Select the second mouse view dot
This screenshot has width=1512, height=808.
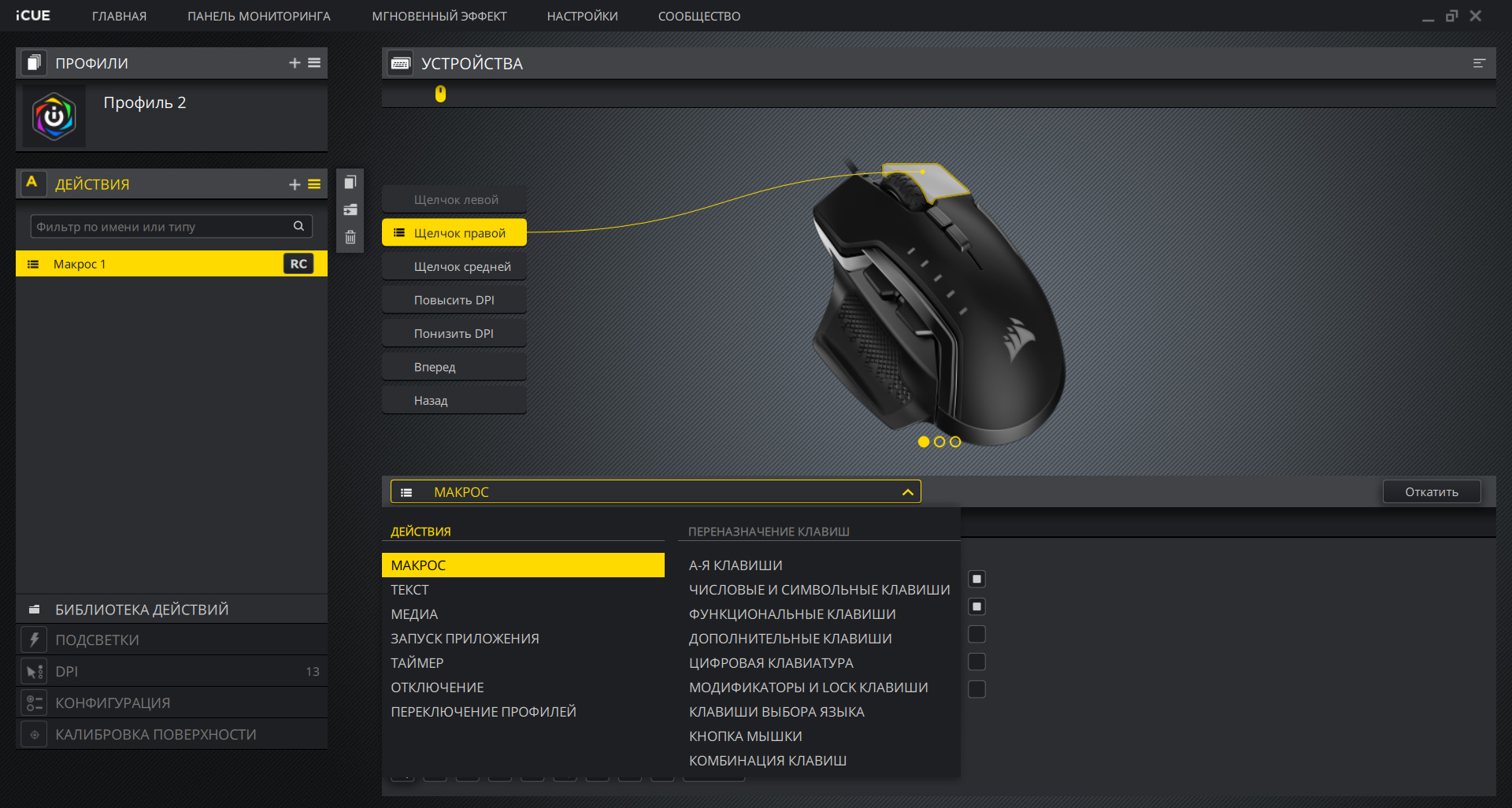tap(939, 442)
